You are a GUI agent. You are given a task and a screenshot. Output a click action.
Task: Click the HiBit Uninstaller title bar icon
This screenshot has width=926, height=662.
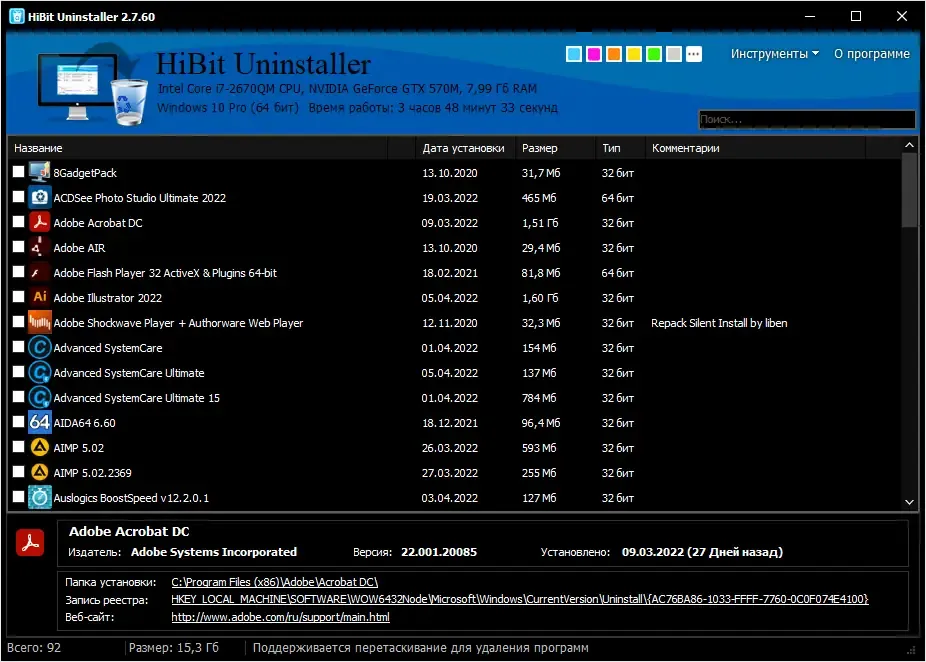17,16
